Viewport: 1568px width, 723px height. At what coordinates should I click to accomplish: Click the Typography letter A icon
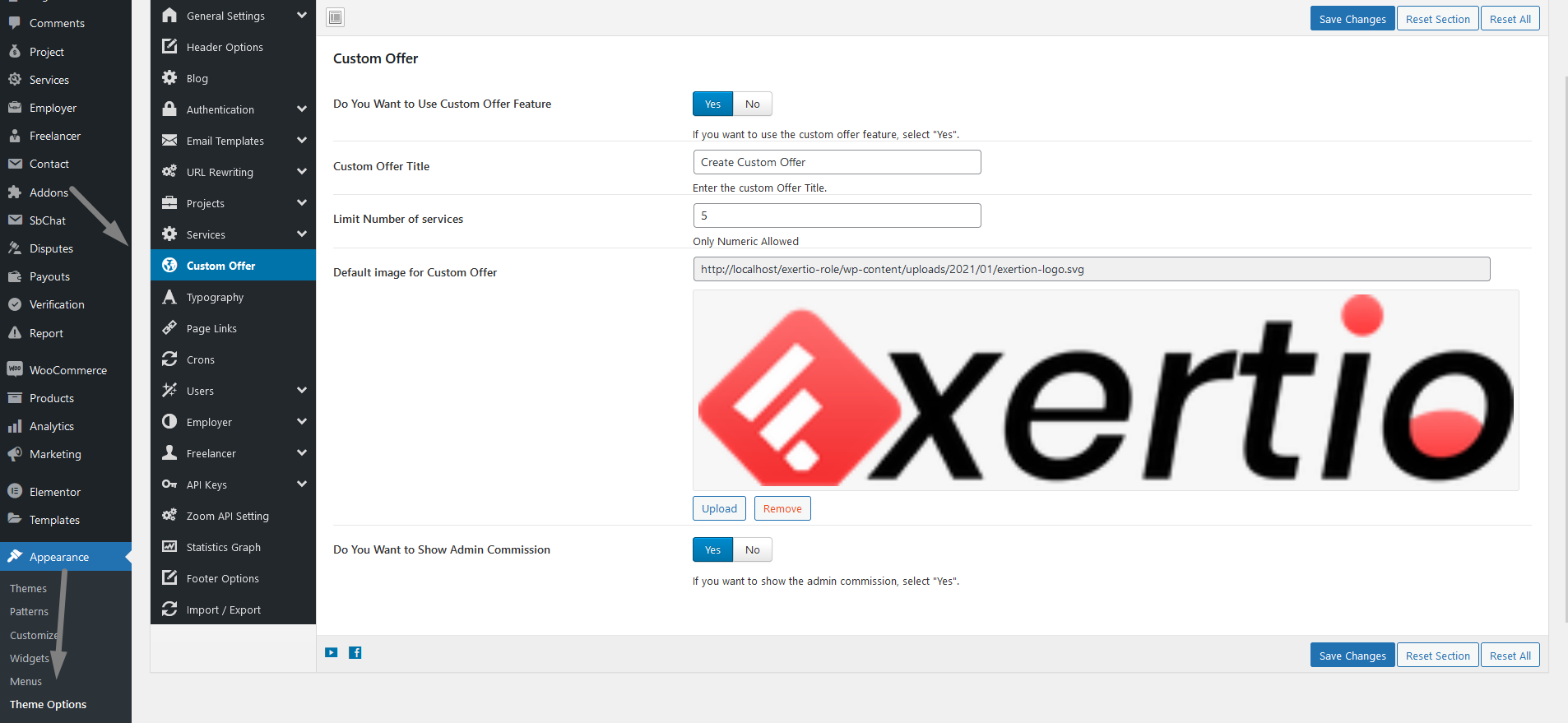[x=169, y=296]
